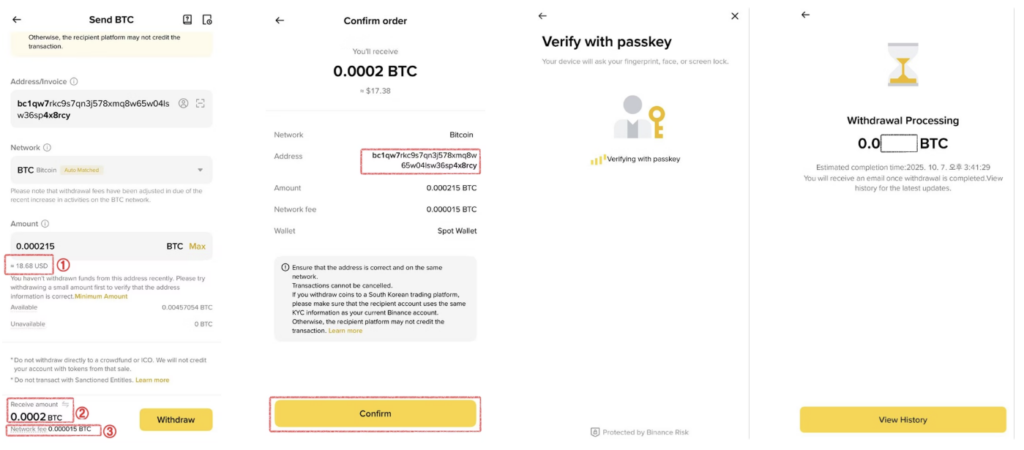The height and width of the screenshot is (450, 1024).
Task: Click the info icon next to Network
Action: [48, 147]
